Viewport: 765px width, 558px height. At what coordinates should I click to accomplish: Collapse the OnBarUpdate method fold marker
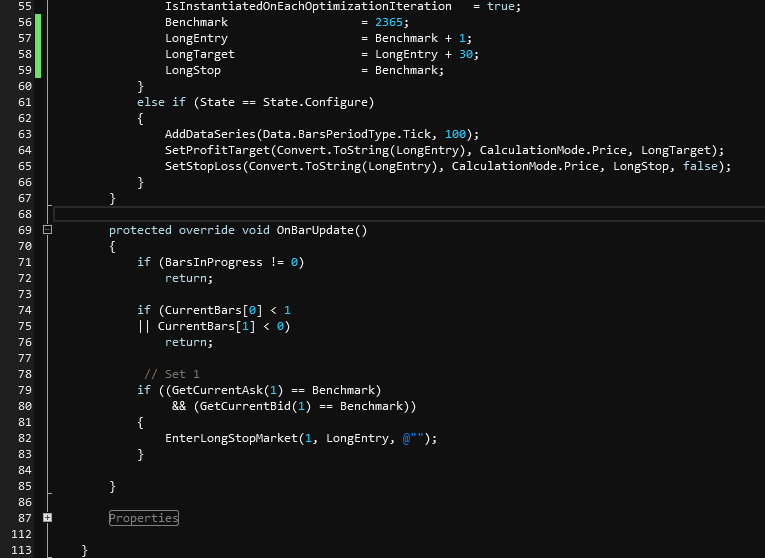(x=47, y=230)
